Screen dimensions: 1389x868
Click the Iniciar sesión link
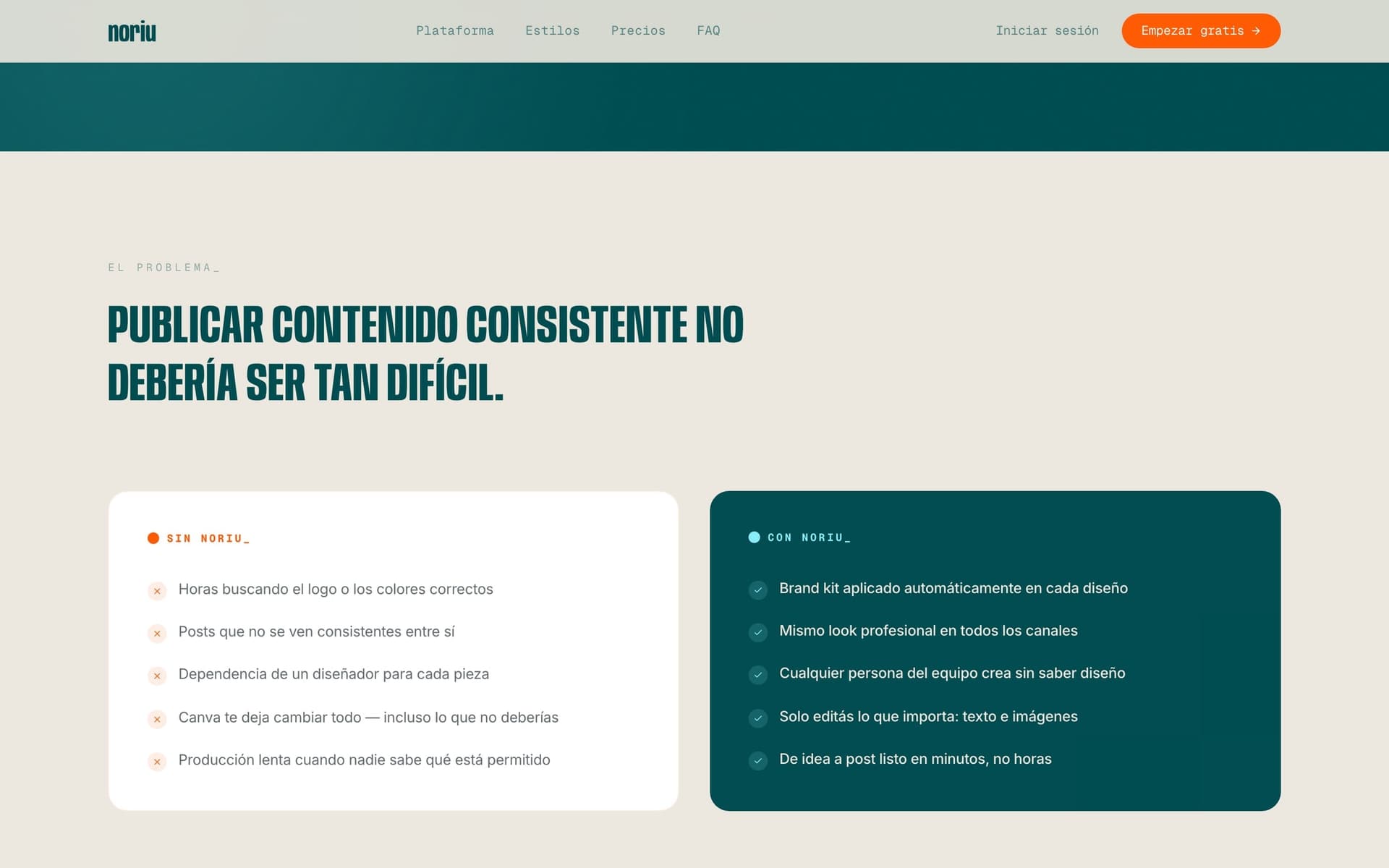(1047, 30)
